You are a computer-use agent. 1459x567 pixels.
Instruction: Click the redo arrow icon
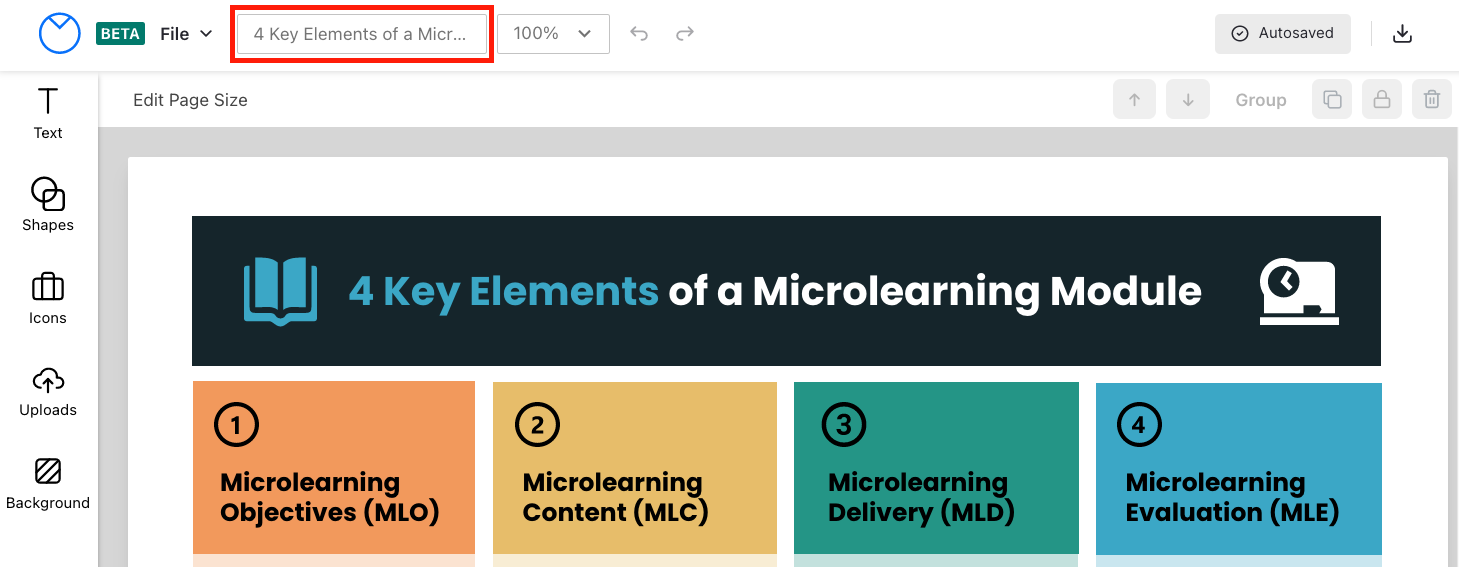coord(685,34)
